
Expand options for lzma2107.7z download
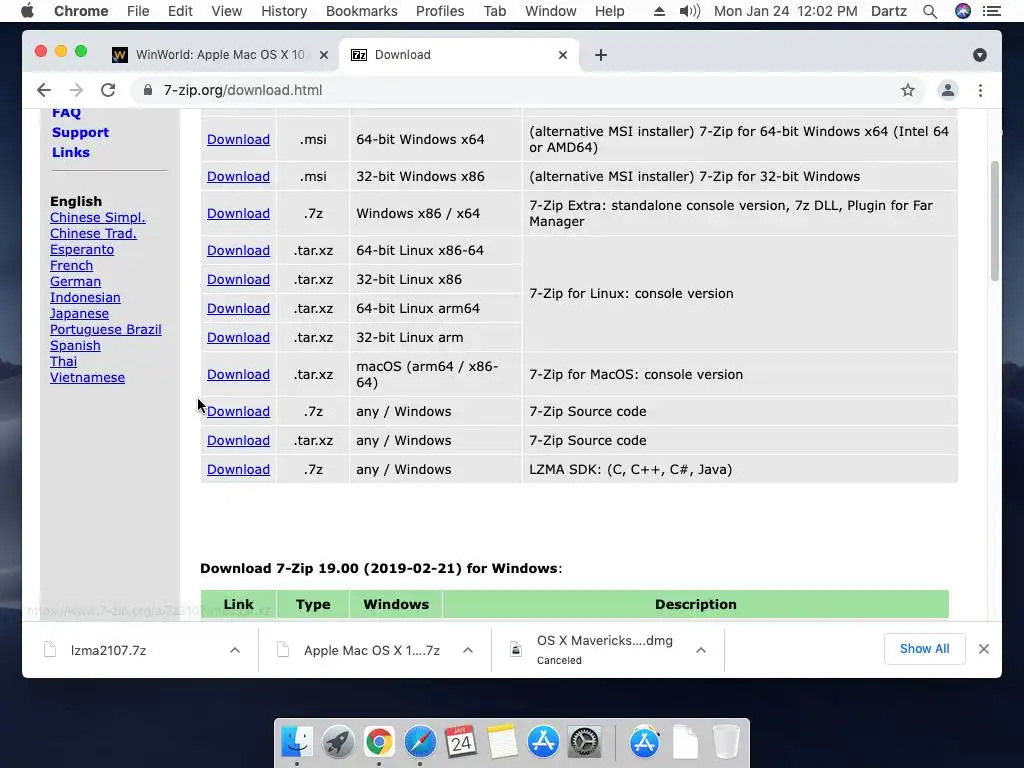click(x=235, y=650)
